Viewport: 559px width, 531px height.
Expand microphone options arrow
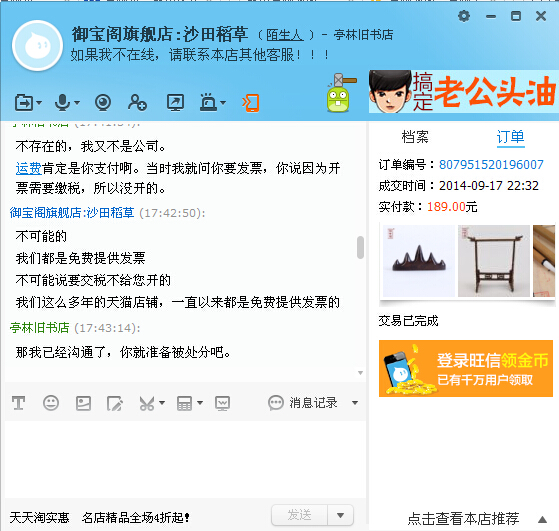(x=77, y=103)
